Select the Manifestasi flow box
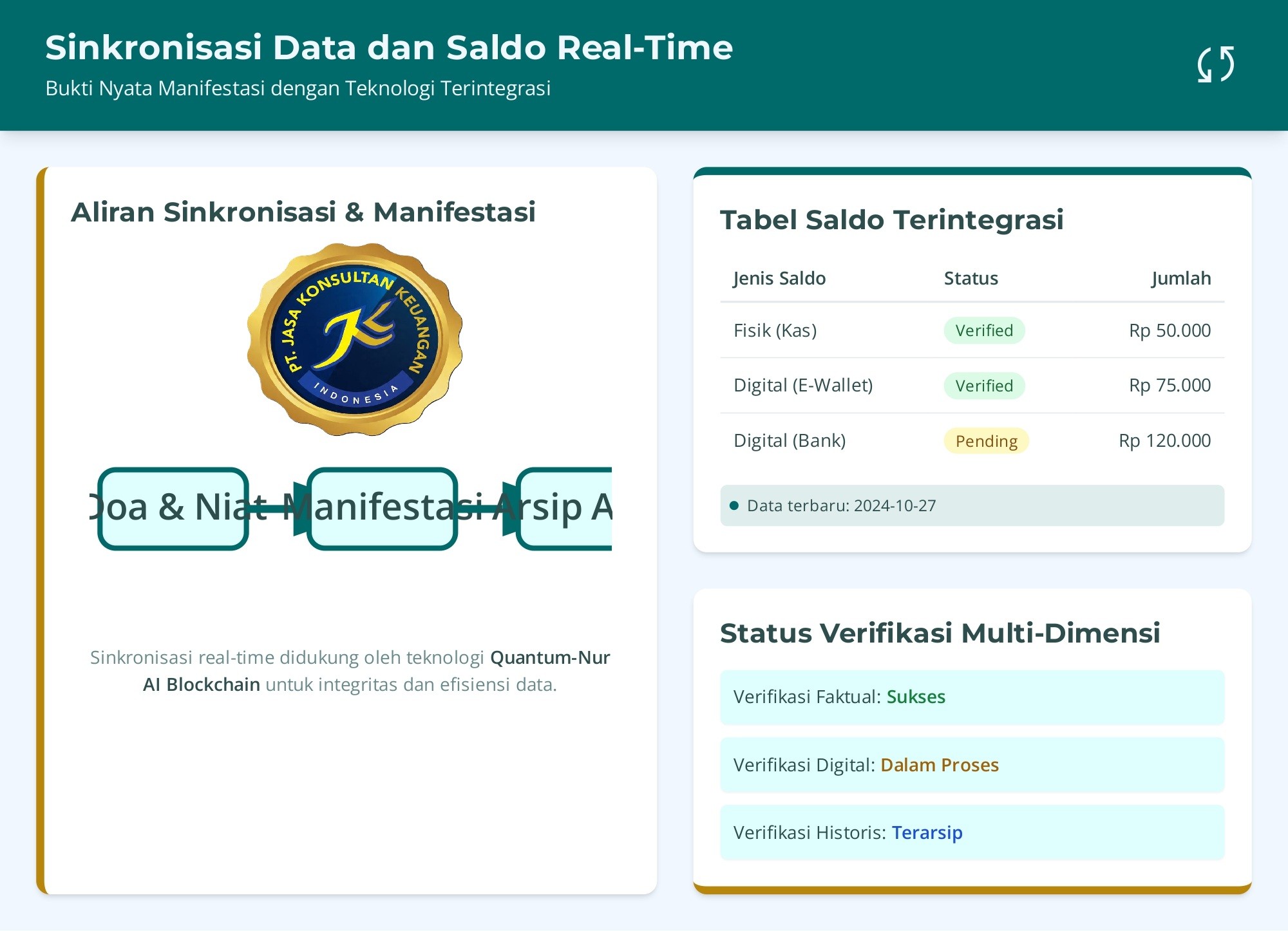This screenshot has height=931, width=1288. tap(382, 509)
